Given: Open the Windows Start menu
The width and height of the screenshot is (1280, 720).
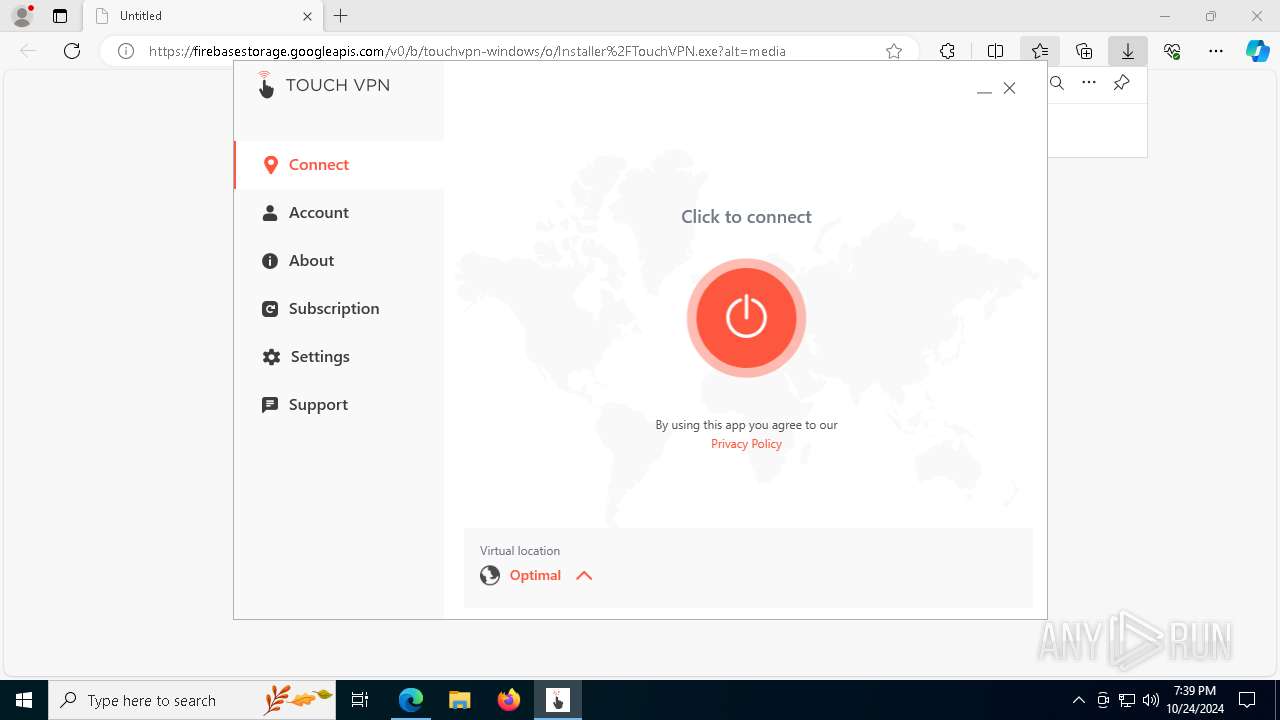Looking at the screenshot, I should pos(24,700).
